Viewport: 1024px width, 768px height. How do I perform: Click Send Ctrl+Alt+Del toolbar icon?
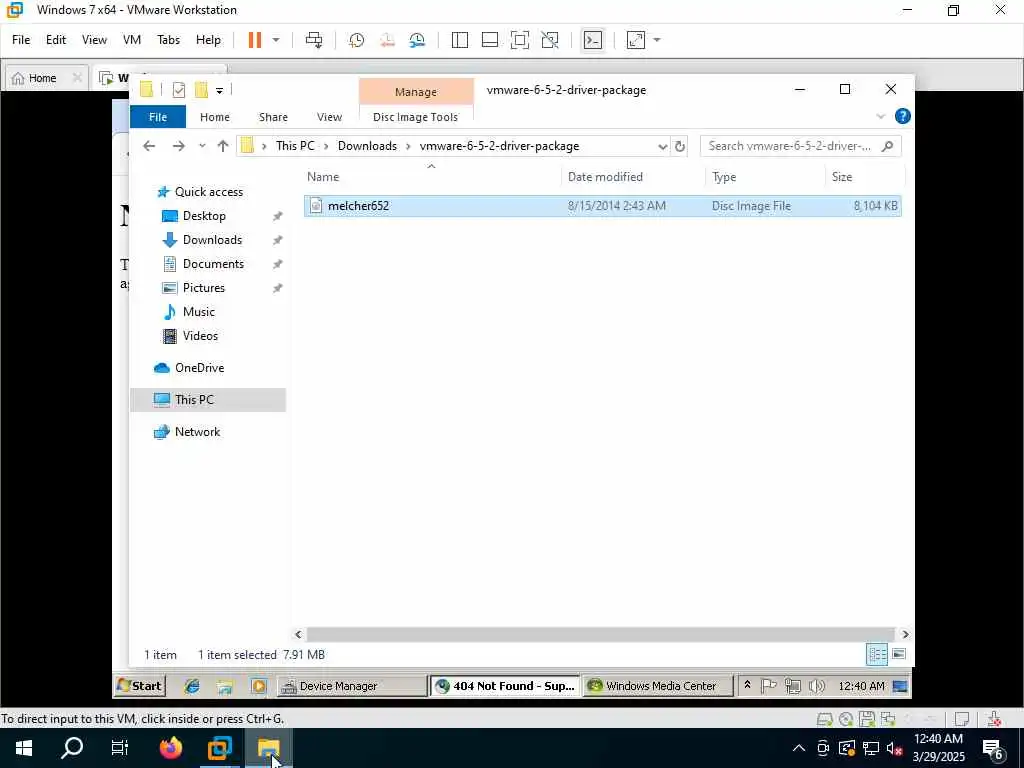point(314,40)
